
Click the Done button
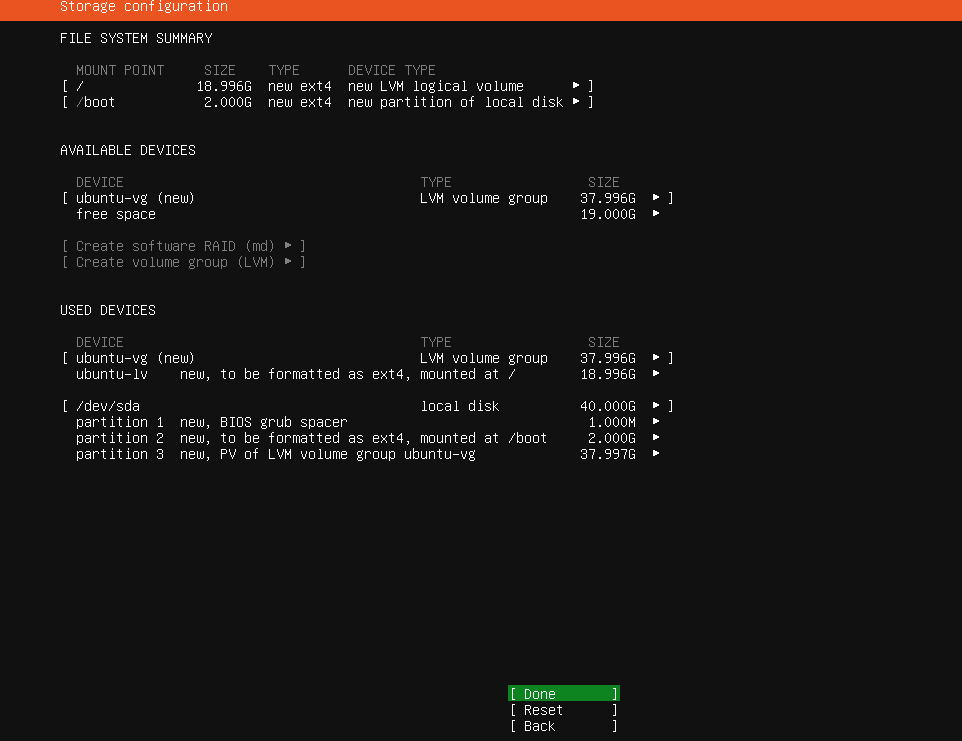coord(563,693)
